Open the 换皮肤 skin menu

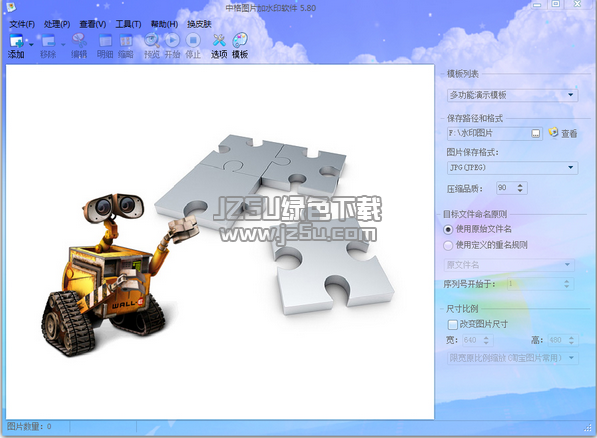199,24
